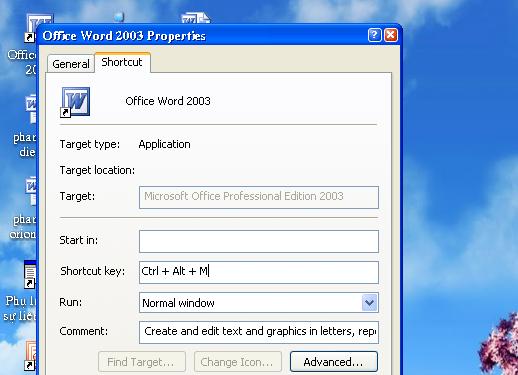Click the desktop Word file icon behind title bar
The height and width of the screenshot is (375, 518).
(x=196, y=18)
